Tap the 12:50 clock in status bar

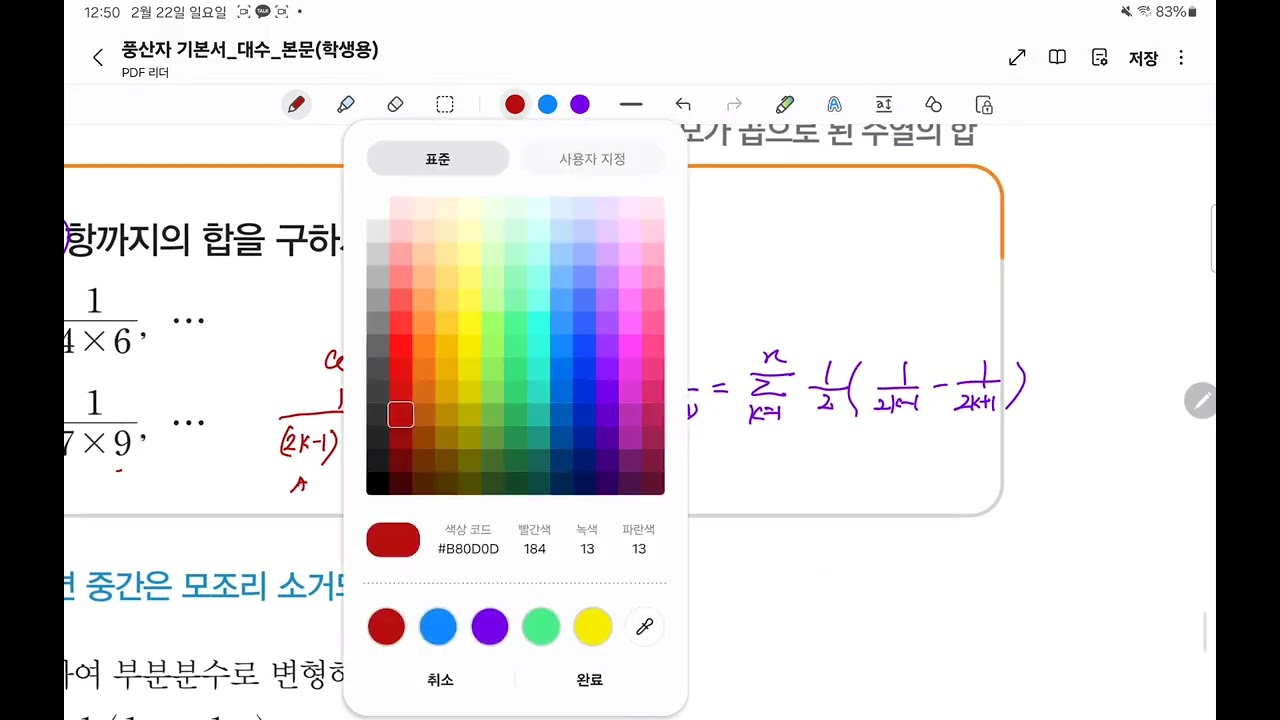click(102, 13)
